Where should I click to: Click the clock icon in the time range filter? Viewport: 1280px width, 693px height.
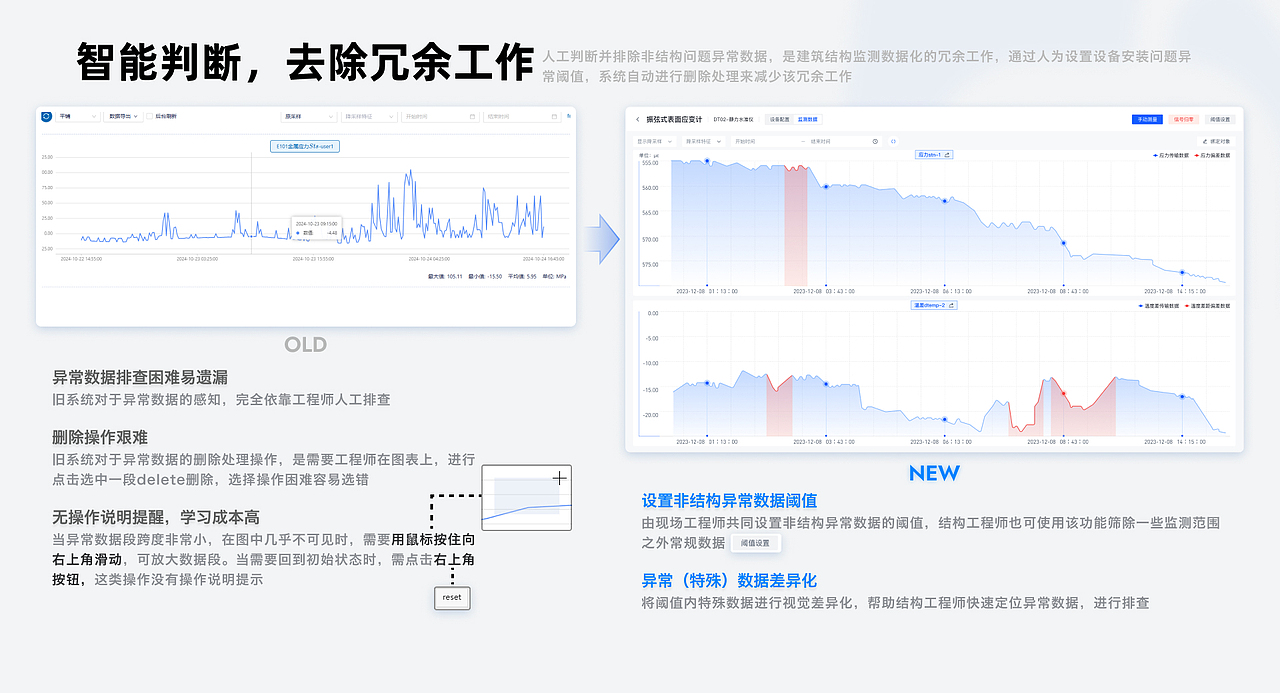(x=874, y=142)
